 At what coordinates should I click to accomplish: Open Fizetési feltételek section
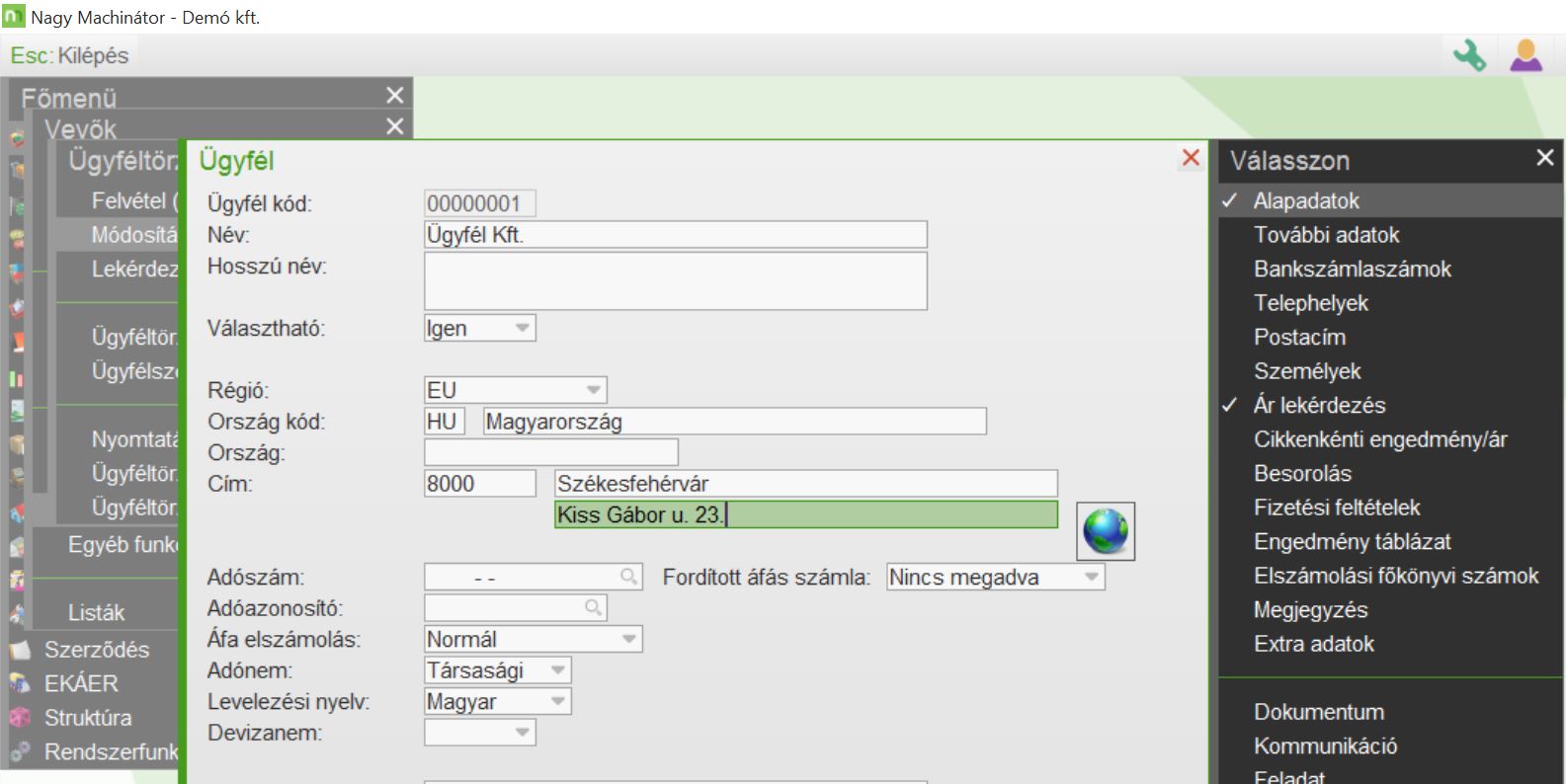(x=1336, y=508)
